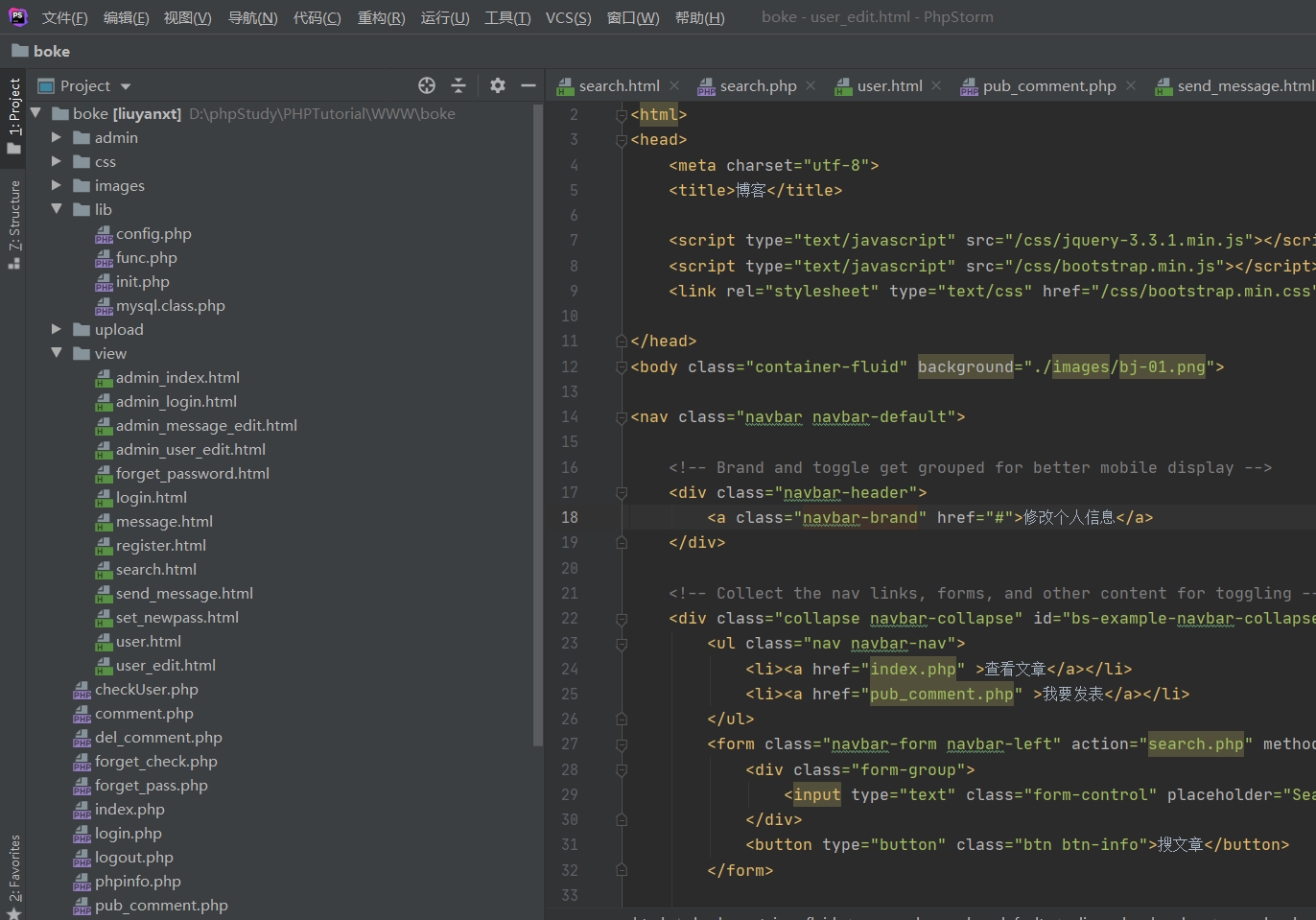The image size is (1316, 920).
Task: Close the search.html tab
Action: pos(674,85)
